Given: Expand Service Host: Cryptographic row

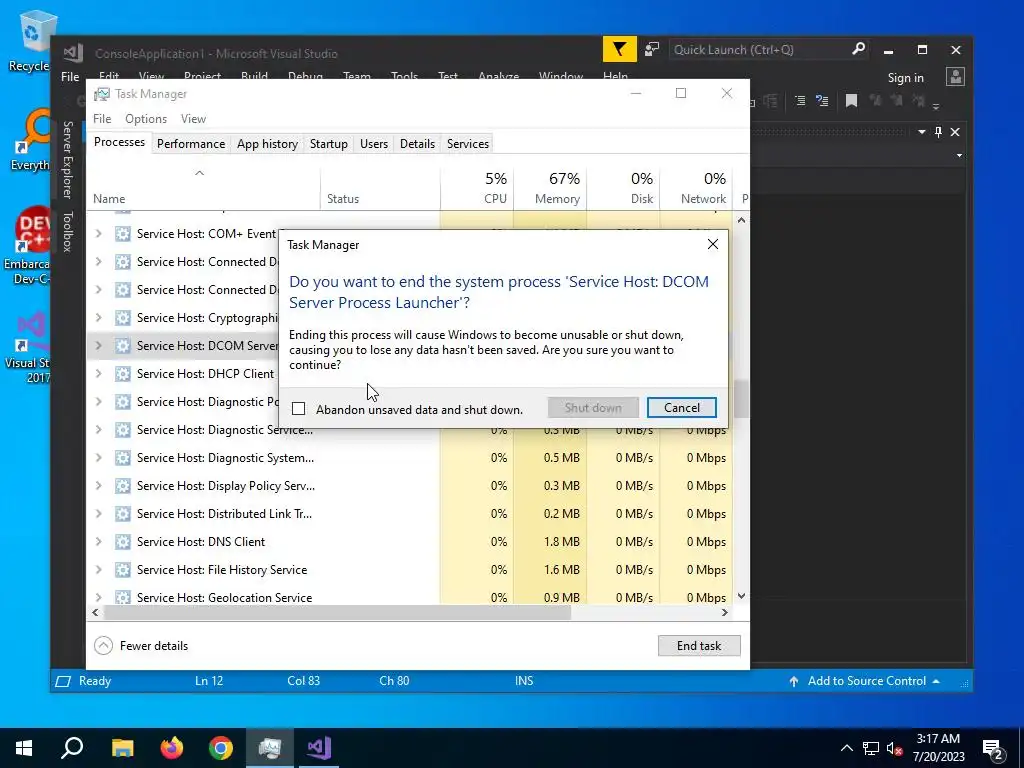Looking at the screenshot, I should [x=99, y=317].
